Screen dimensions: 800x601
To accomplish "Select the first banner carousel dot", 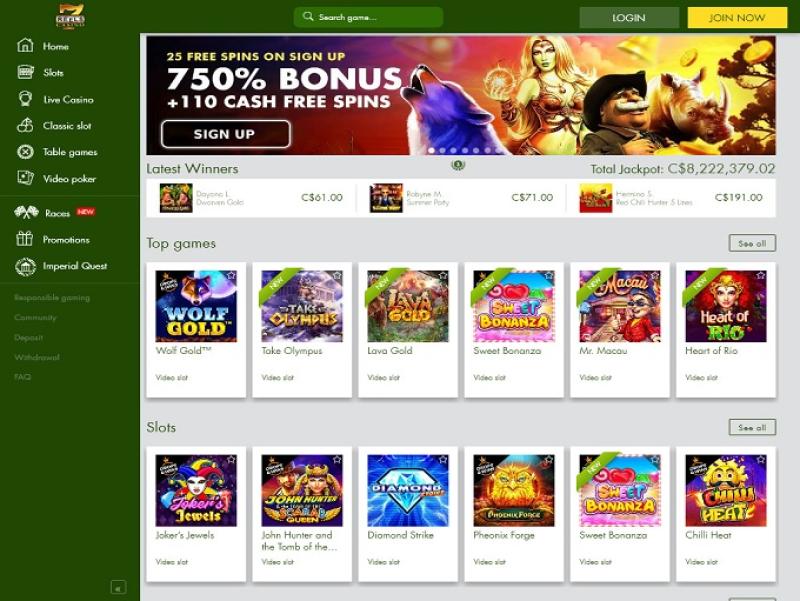I will click(432, 150).
